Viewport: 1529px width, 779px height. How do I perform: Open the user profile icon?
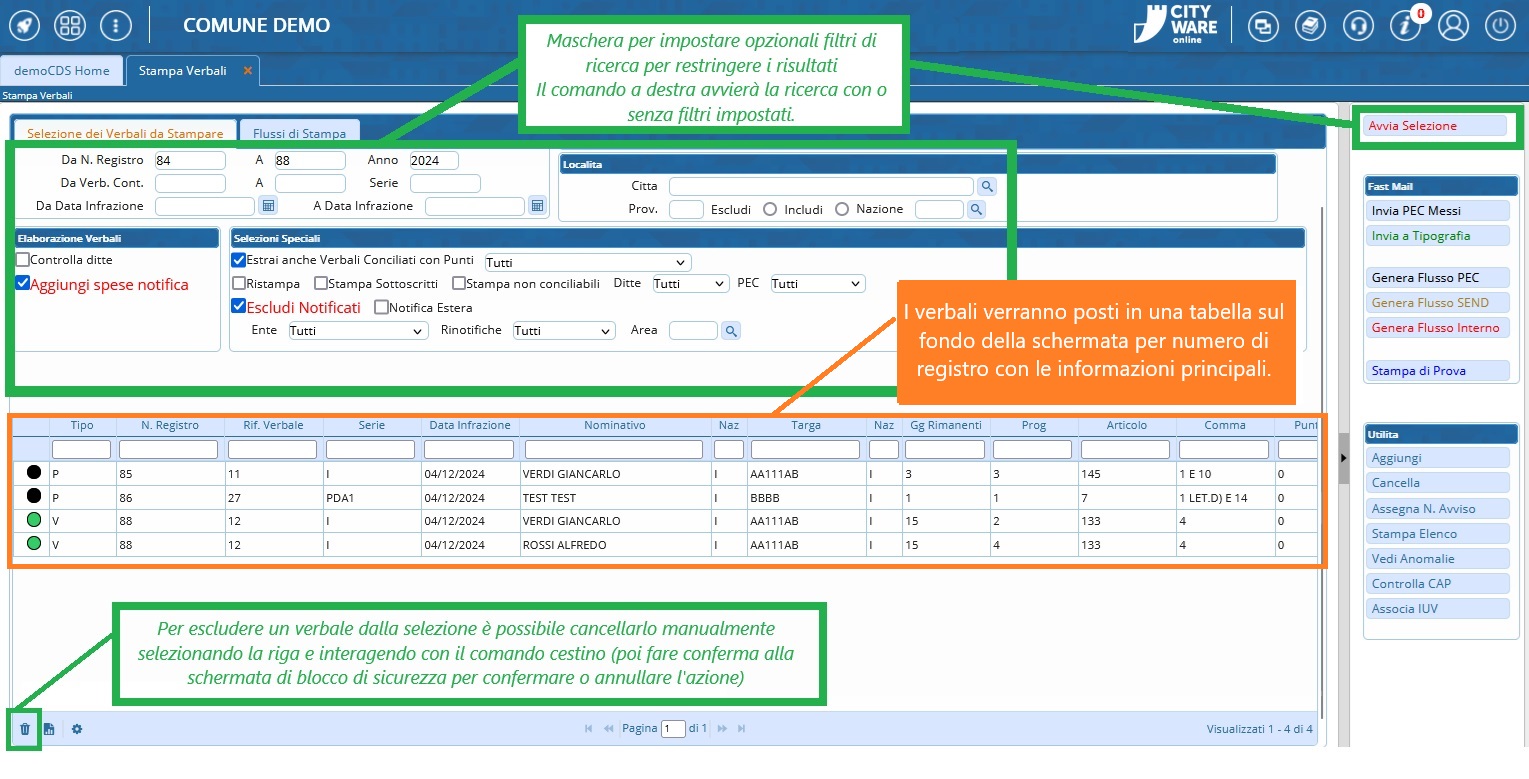point(1453,26)
